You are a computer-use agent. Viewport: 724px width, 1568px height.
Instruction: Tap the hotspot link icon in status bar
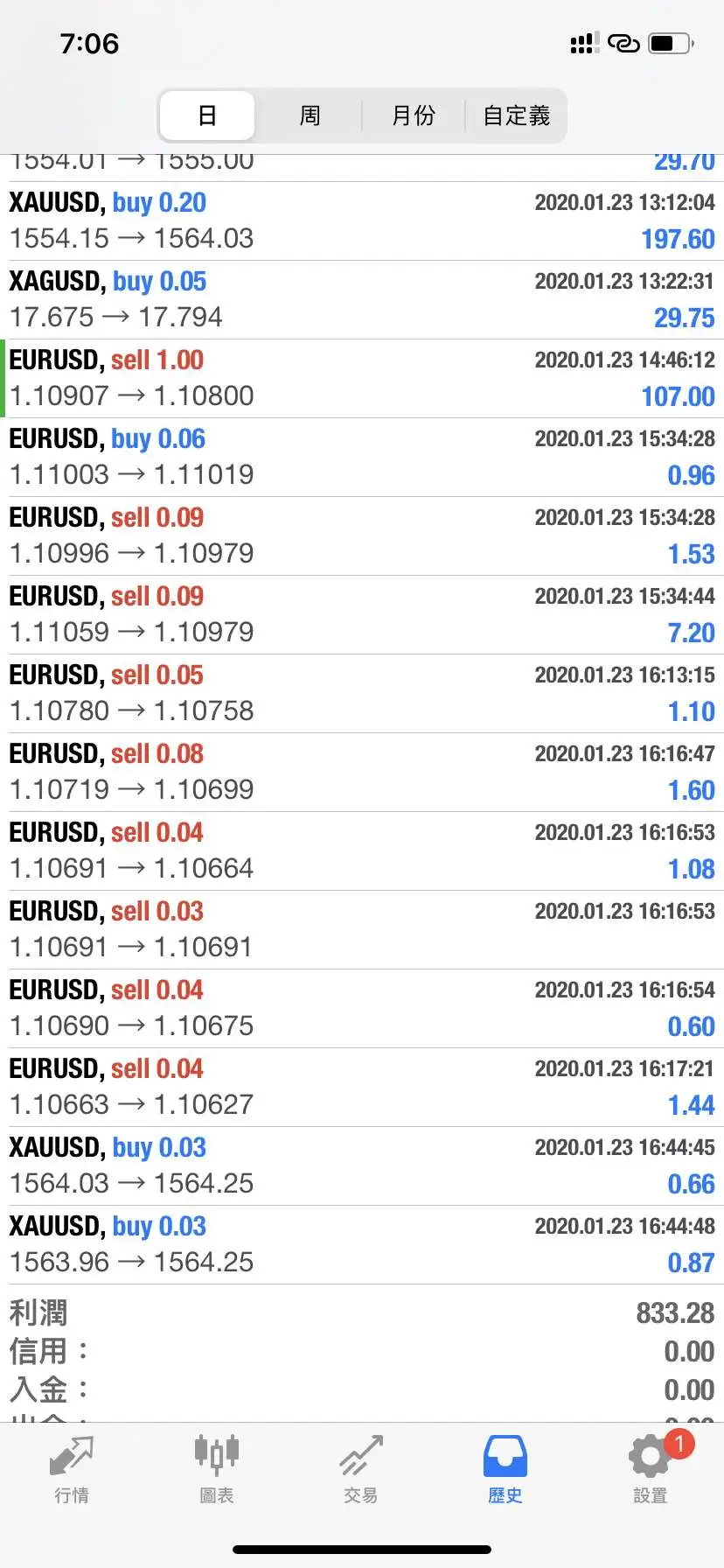coord(623,43)
